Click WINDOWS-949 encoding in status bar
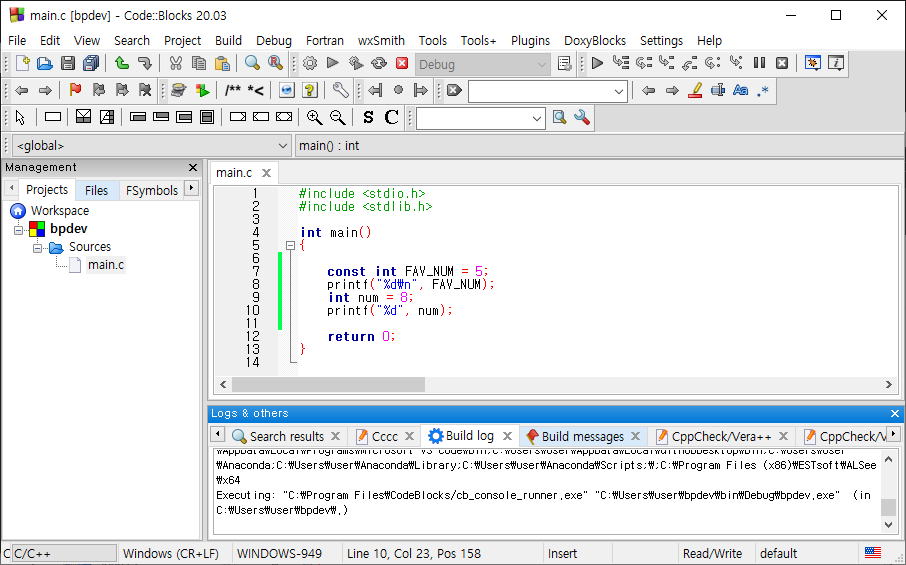The image size is (906, 565). click(x=279, y=553)
